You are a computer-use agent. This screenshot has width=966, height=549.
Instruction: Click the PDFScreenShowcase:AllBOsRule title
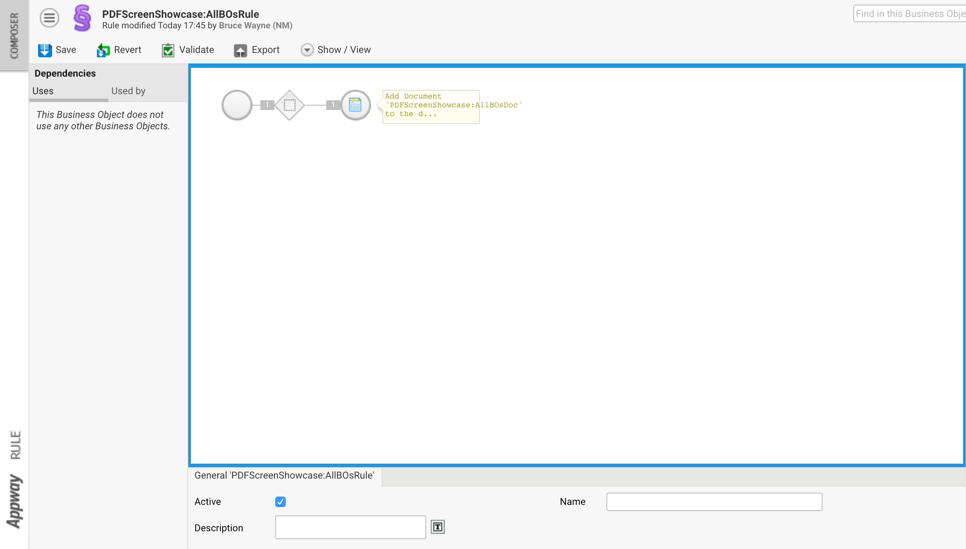click(181, 14)
